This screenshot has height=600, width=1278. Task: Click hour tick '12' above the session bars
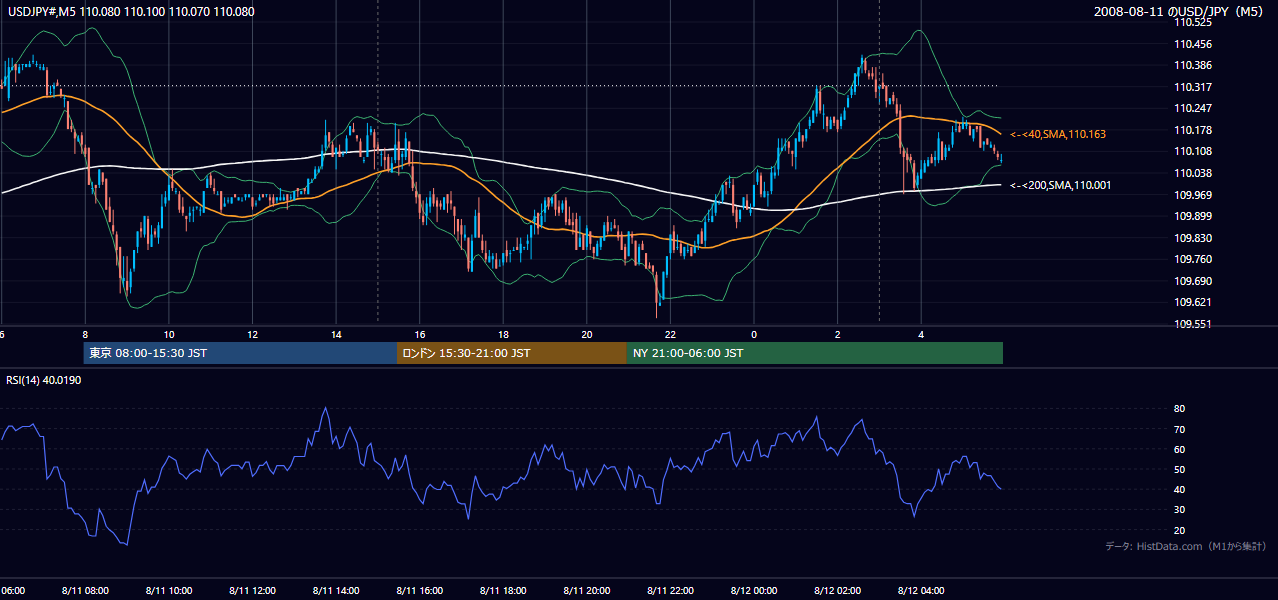(x=252, y=335)
